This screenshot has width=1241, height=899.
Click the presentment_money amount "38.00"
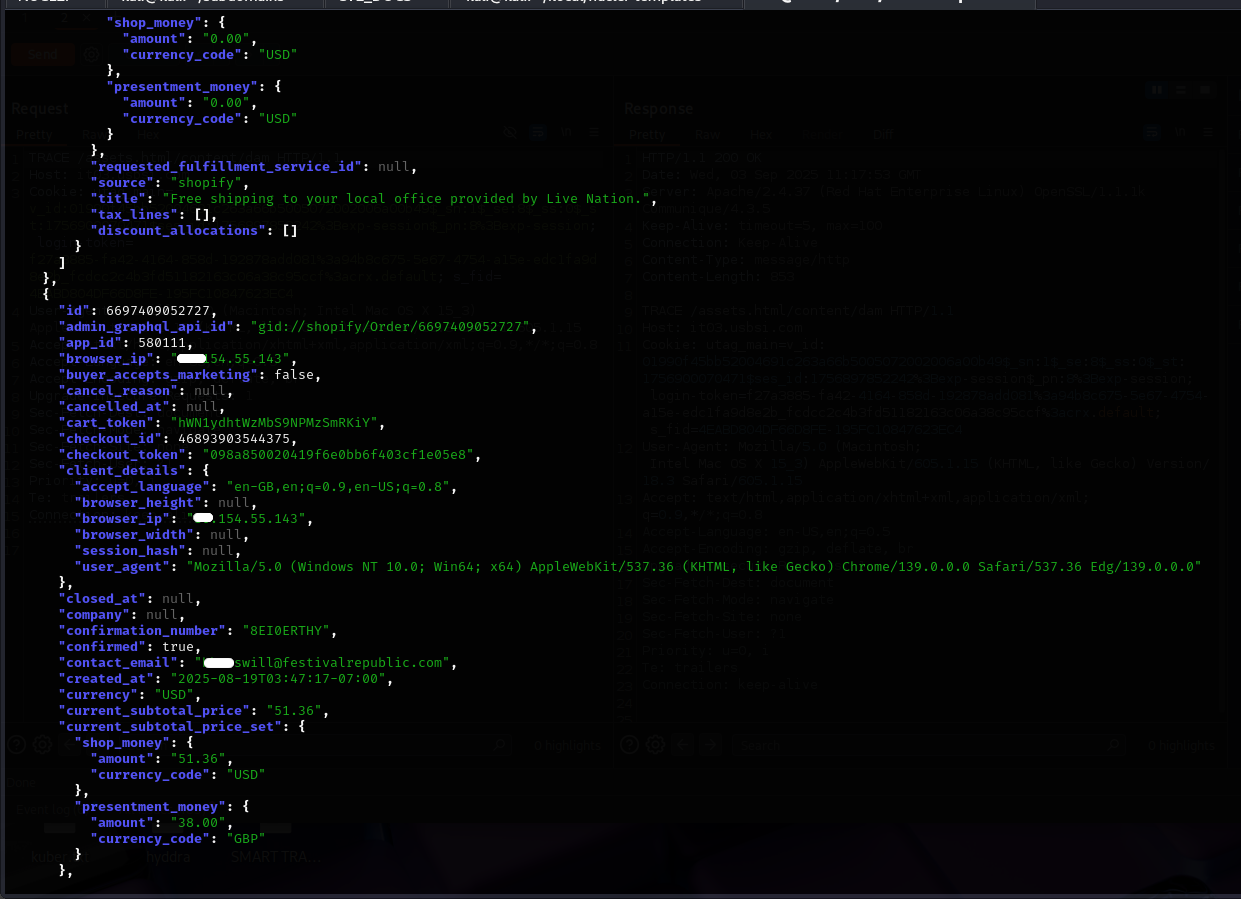tap(198, 823)
